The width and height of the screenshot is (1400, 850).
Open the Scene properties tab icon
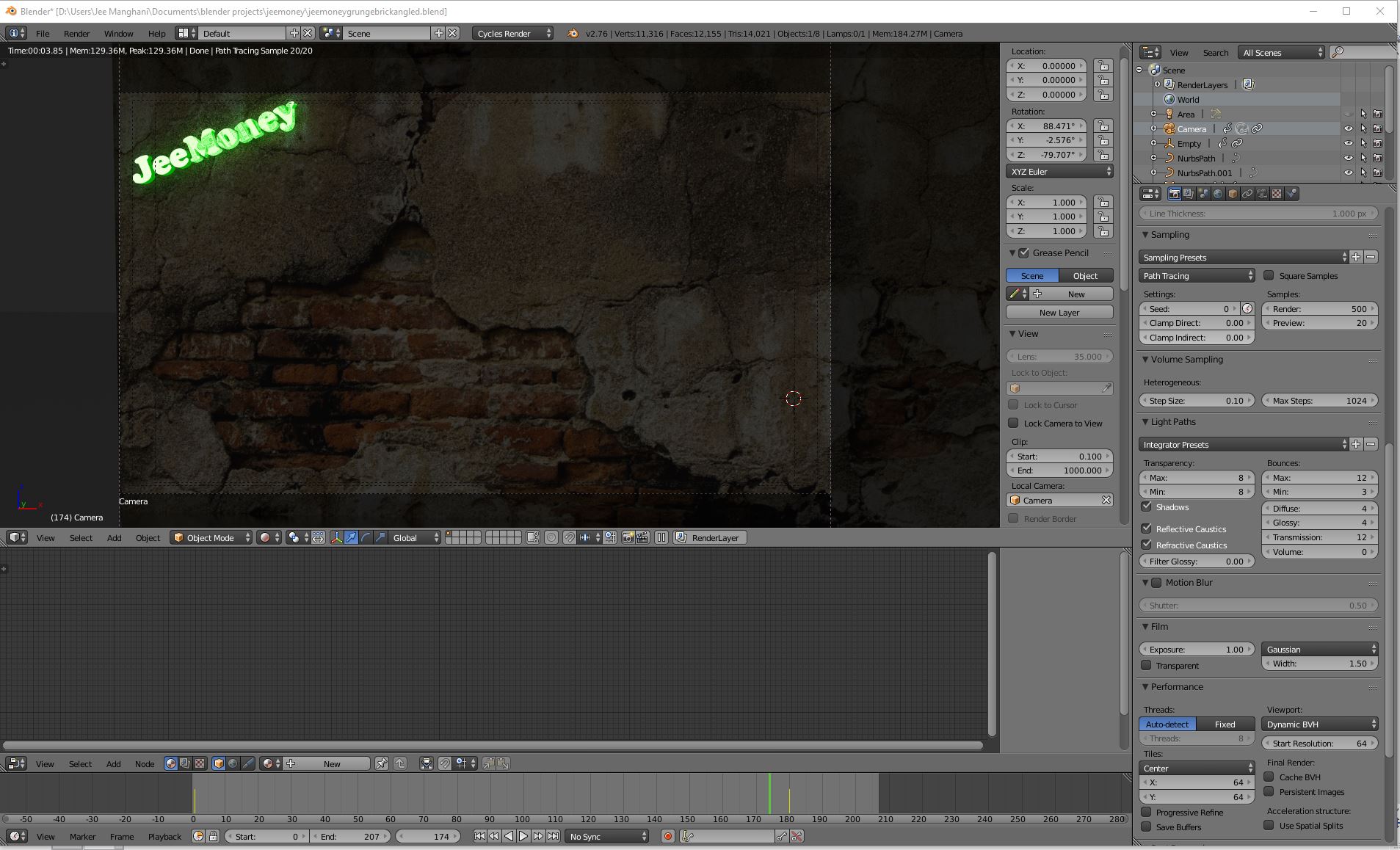(x=1203, y=194)
